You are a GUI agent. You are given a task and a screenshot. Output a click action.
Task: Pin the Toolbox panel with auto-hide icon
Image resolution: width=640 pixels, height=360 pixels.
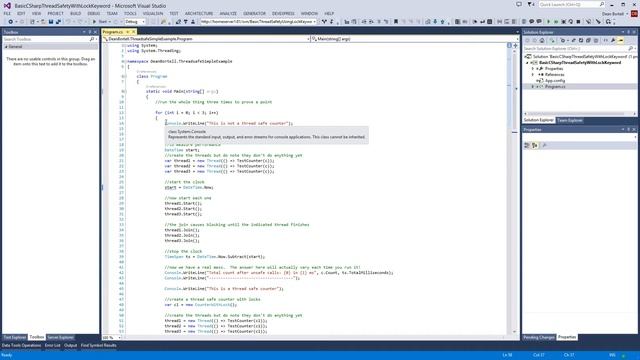(x=90, y=32)
